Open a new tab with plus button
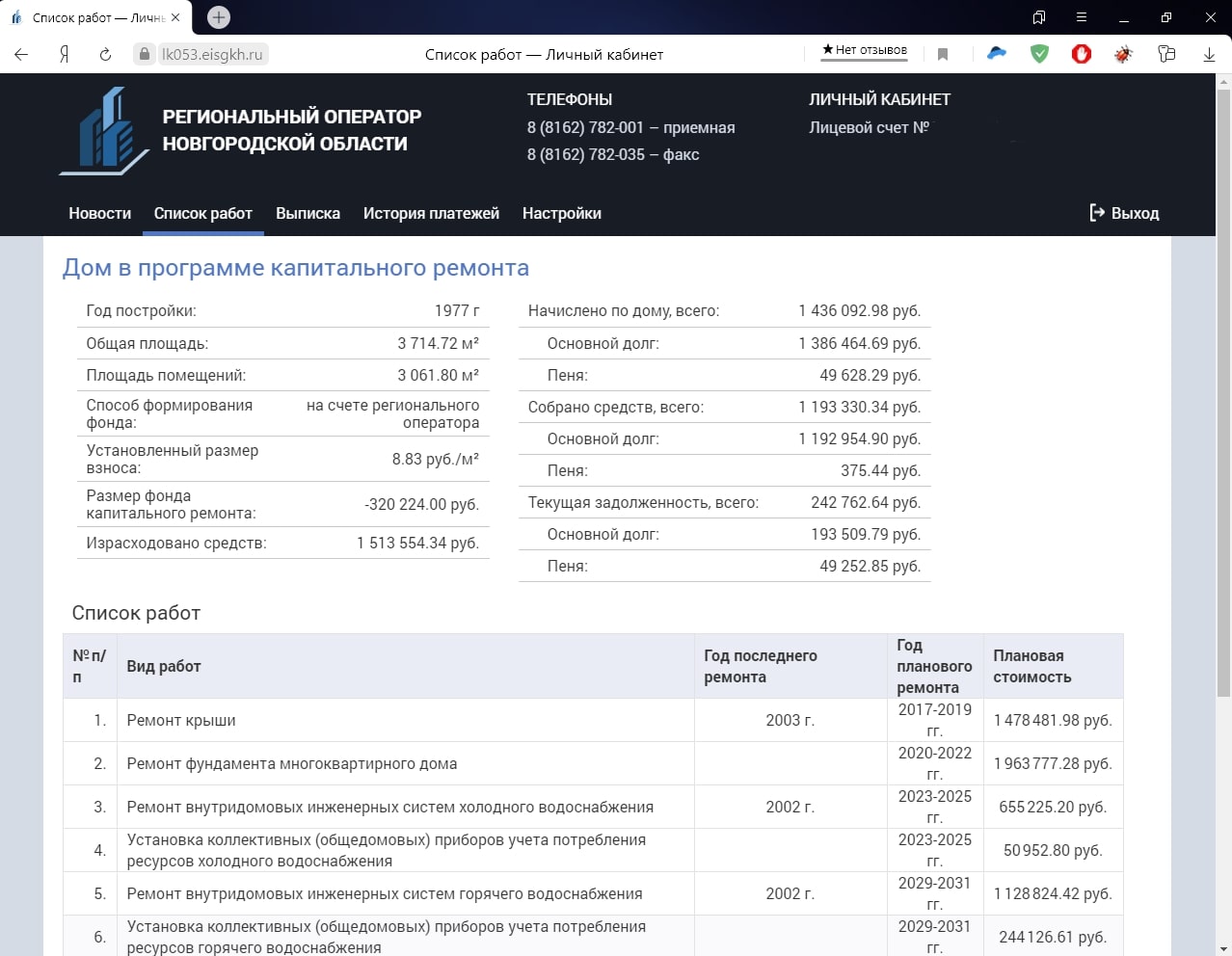Screen dimensions: 1232x956 [x=219, y=17]
